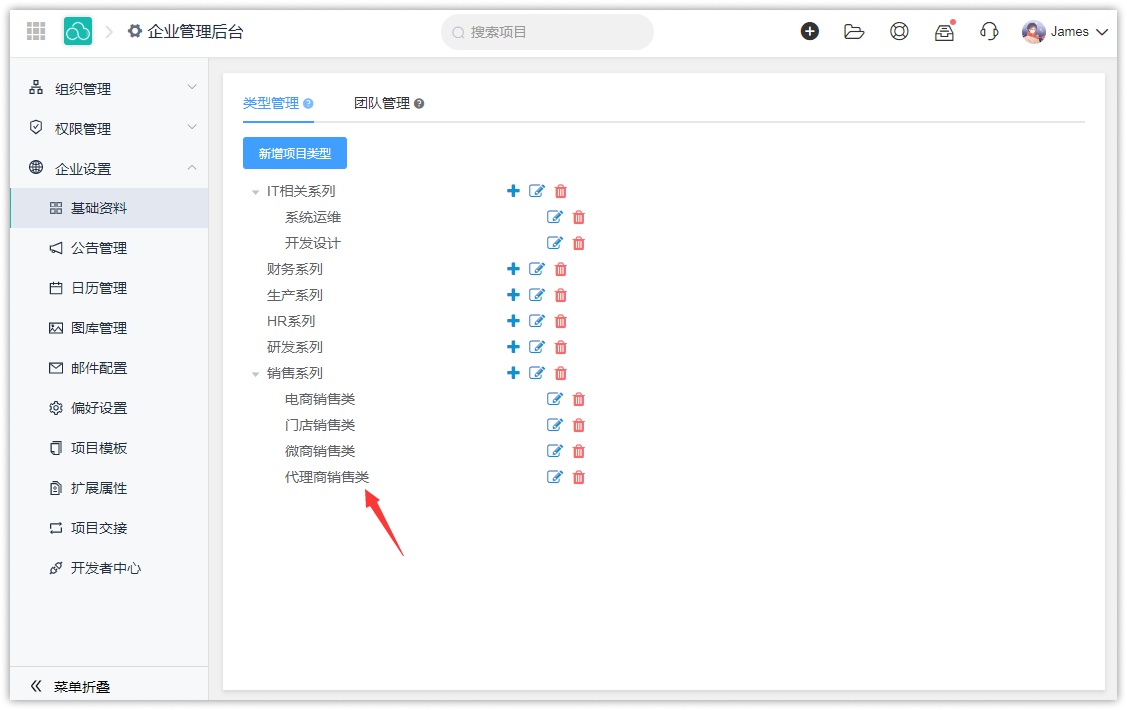1127x710 pixels.
Task: Collapse the IT相关系列 tree node
Action: point(255,192)
